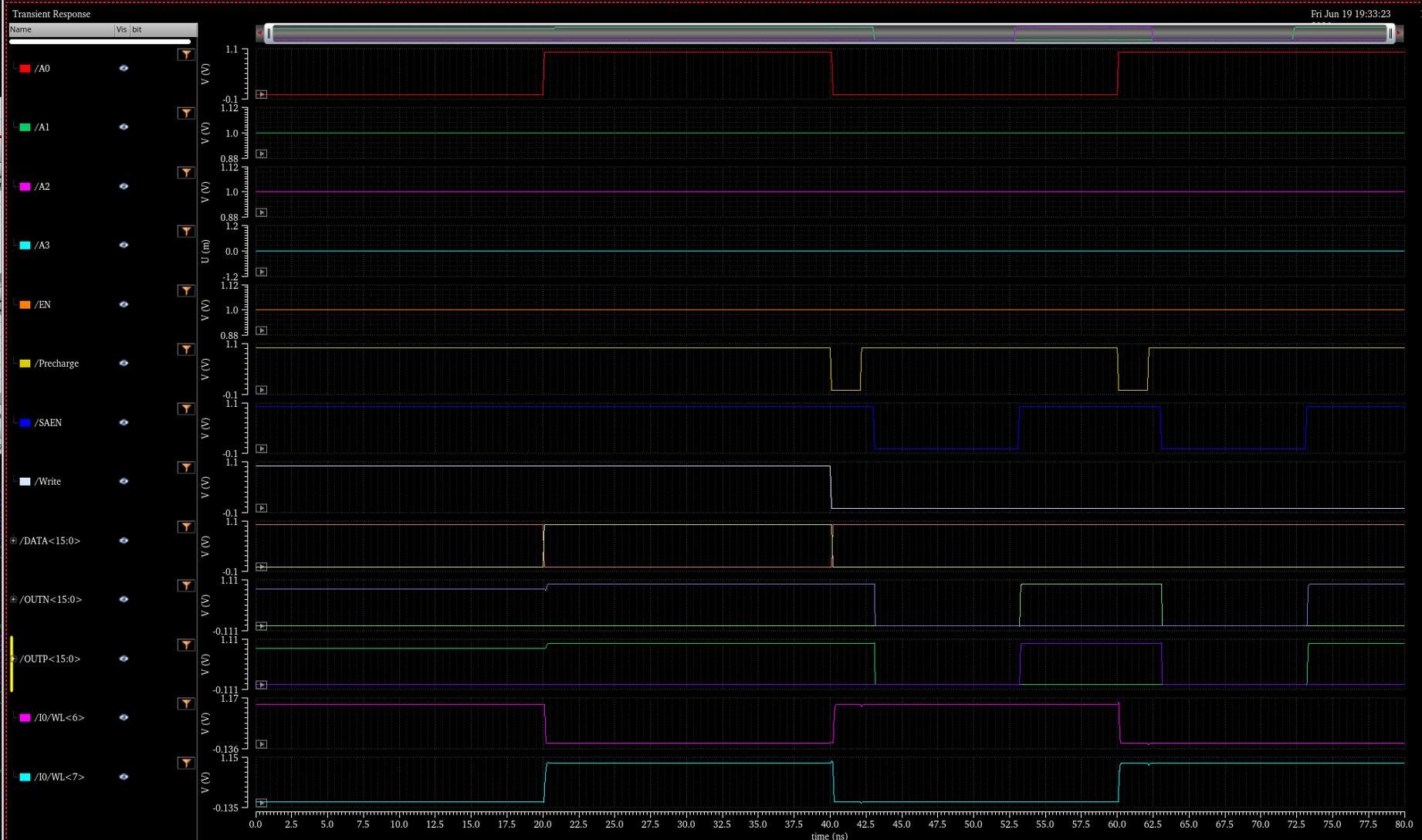Click the strip arrow marker on the /OUTP waveform
Screen dimensions: 1422x840
click(x=262, y=686)
